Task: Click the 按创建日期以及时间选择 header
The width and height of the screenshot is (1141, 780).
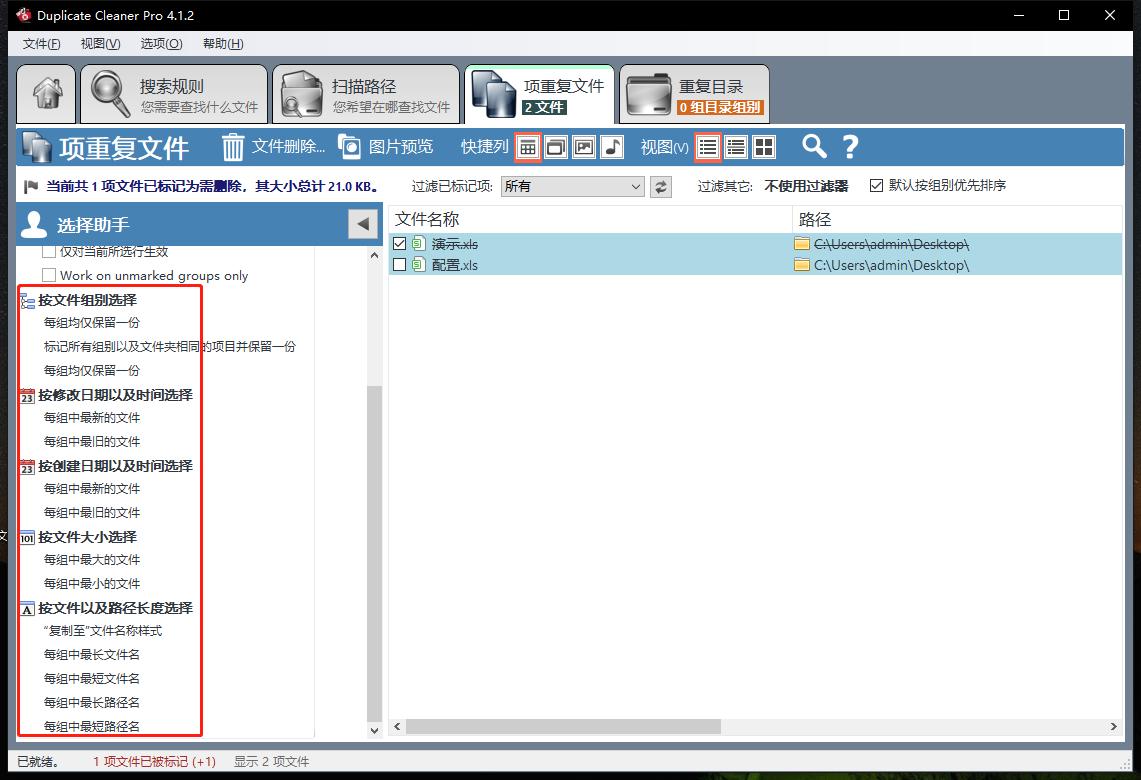Action: [115, 466]
